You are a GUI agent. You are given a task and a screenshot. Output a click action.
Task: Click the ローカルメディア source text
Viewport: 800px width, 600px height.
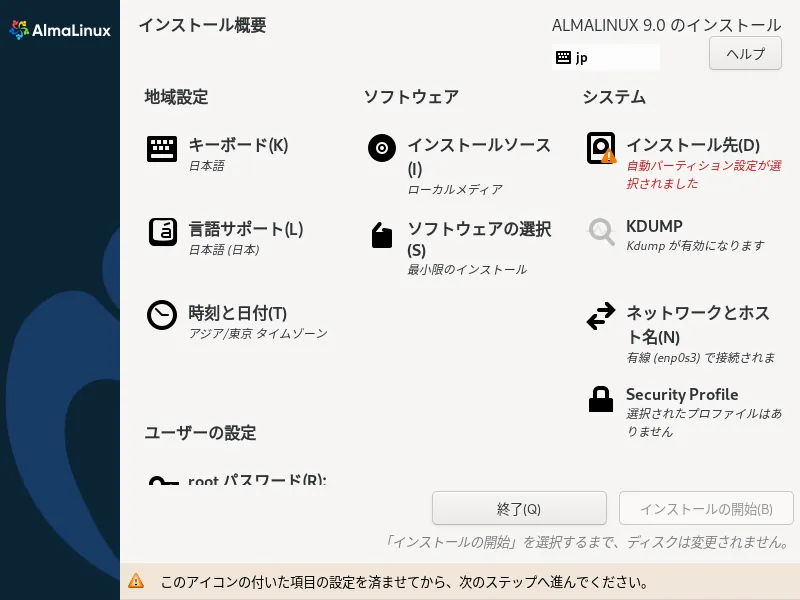455,190
